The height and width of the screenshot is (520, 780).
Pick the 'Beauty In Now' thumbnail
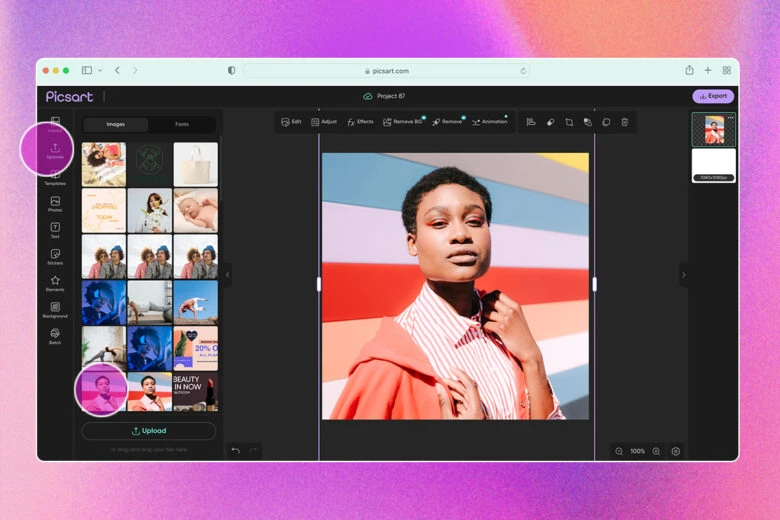195,392
